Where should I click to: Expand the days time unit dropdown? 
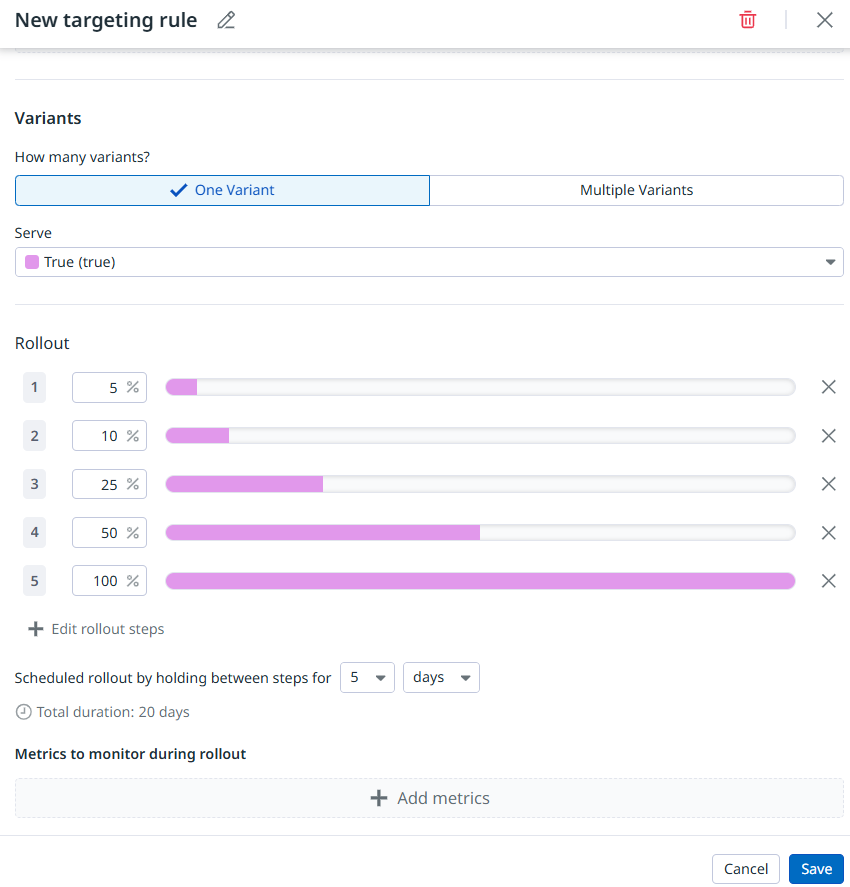pos(441,677)
